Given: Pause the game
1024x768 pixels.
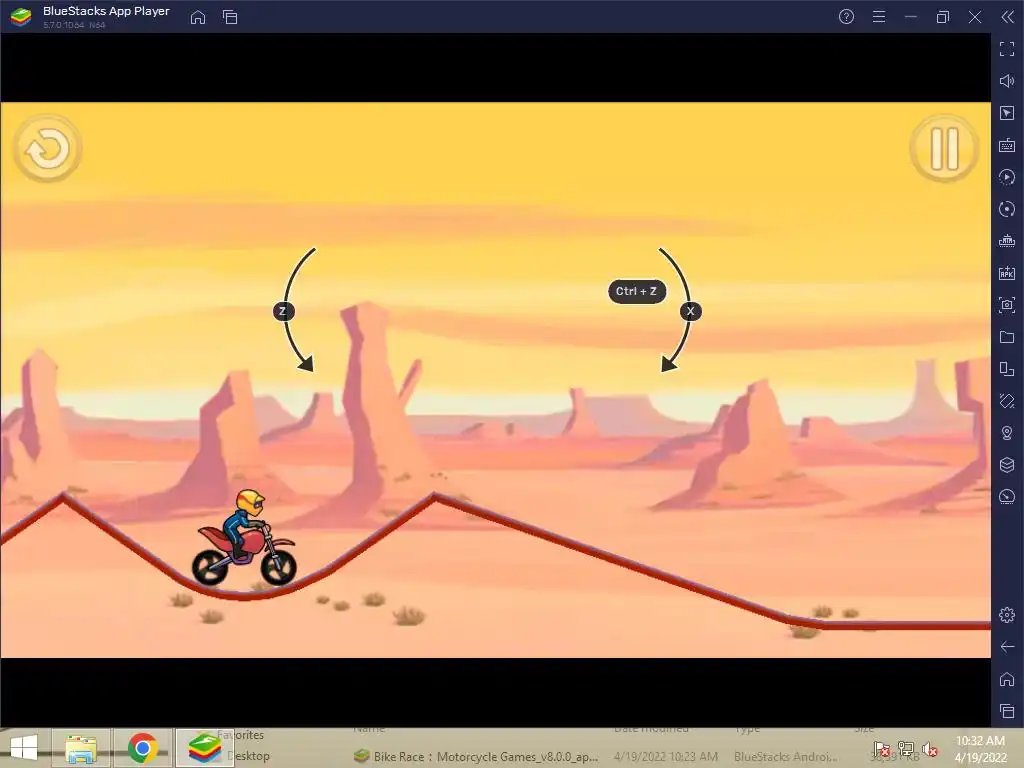Looking at the screenshot, I should (x=944, y=149).
